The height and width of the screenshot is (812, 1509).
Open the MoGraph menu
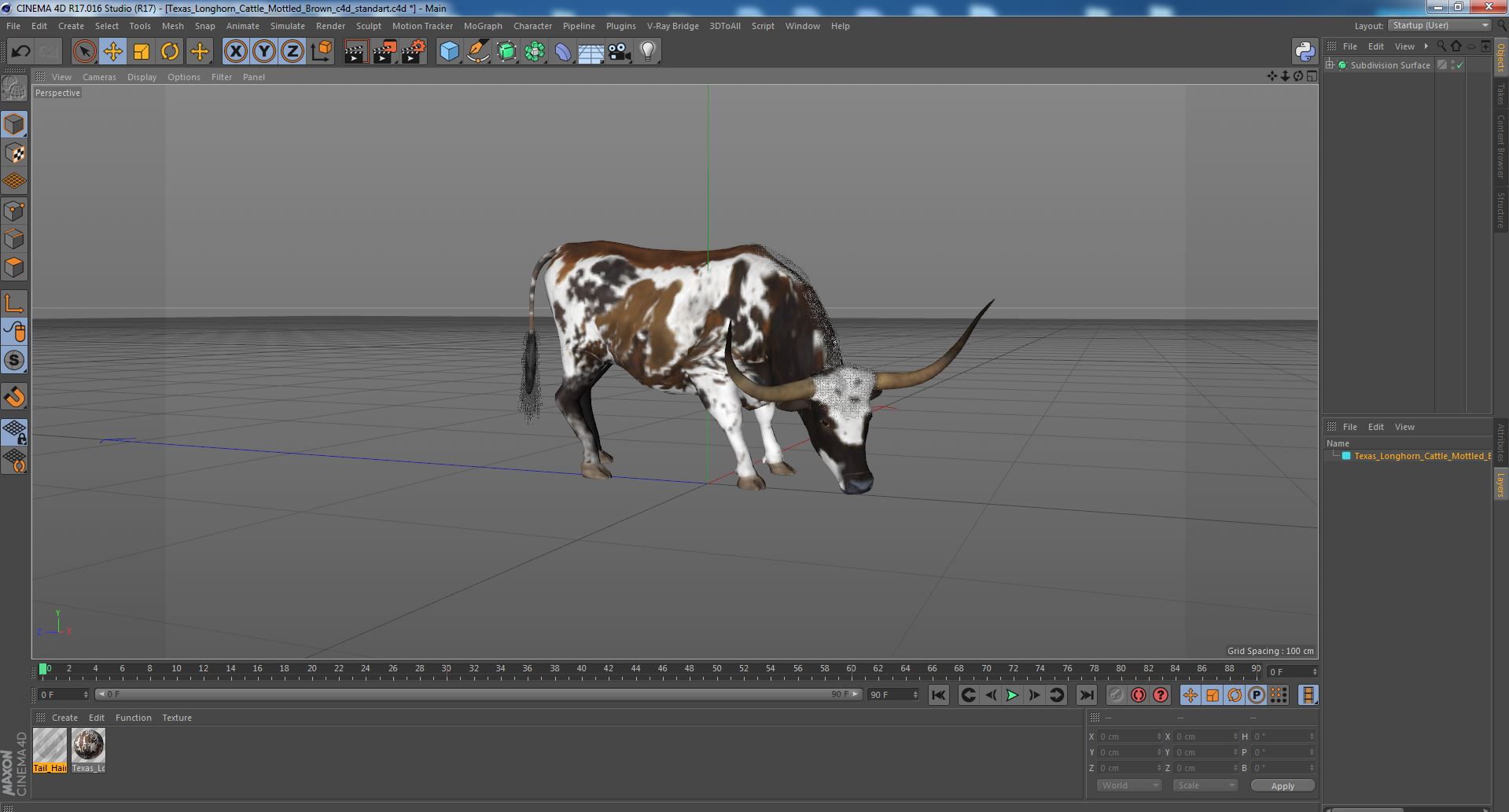[x=483, y=26]
